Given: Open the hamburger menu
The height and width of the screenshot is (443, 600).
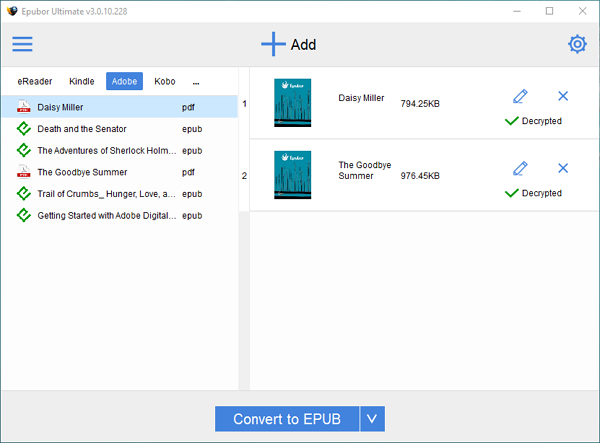Looking at the screenshot, I should [22, 44].
